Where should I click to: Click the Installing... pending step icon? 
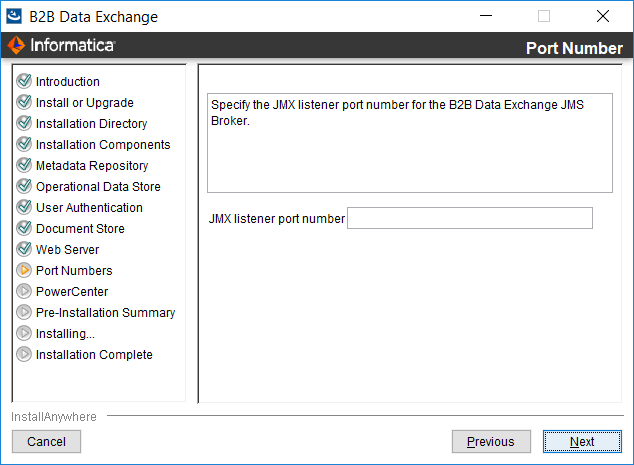point(24,333)
